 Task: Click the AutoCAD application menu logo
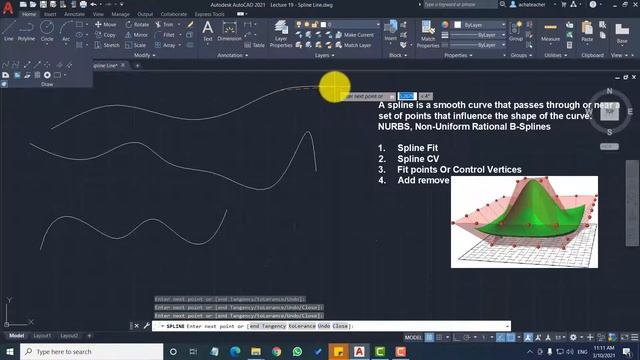pos(8,7)
